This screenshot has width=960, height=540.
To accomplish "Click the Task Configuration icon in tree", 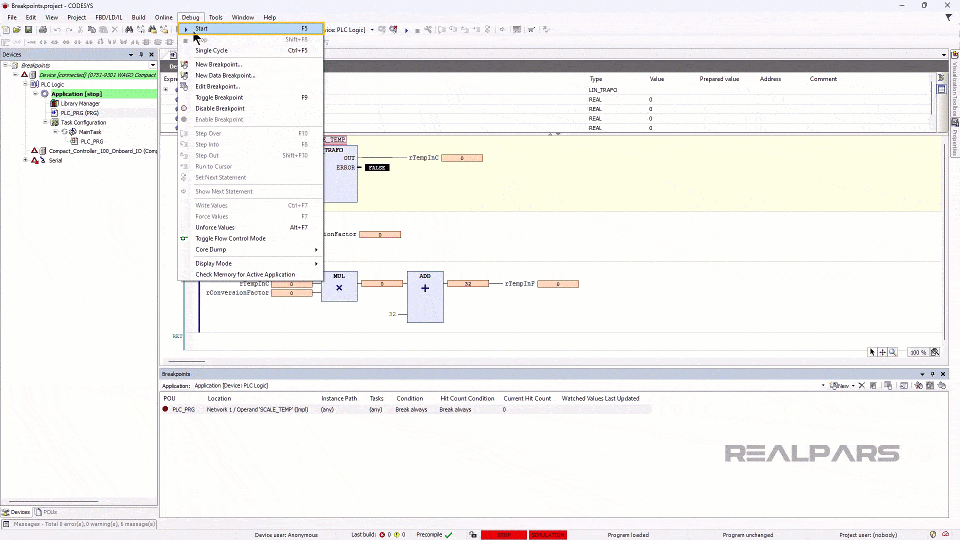I will (54, 122).
